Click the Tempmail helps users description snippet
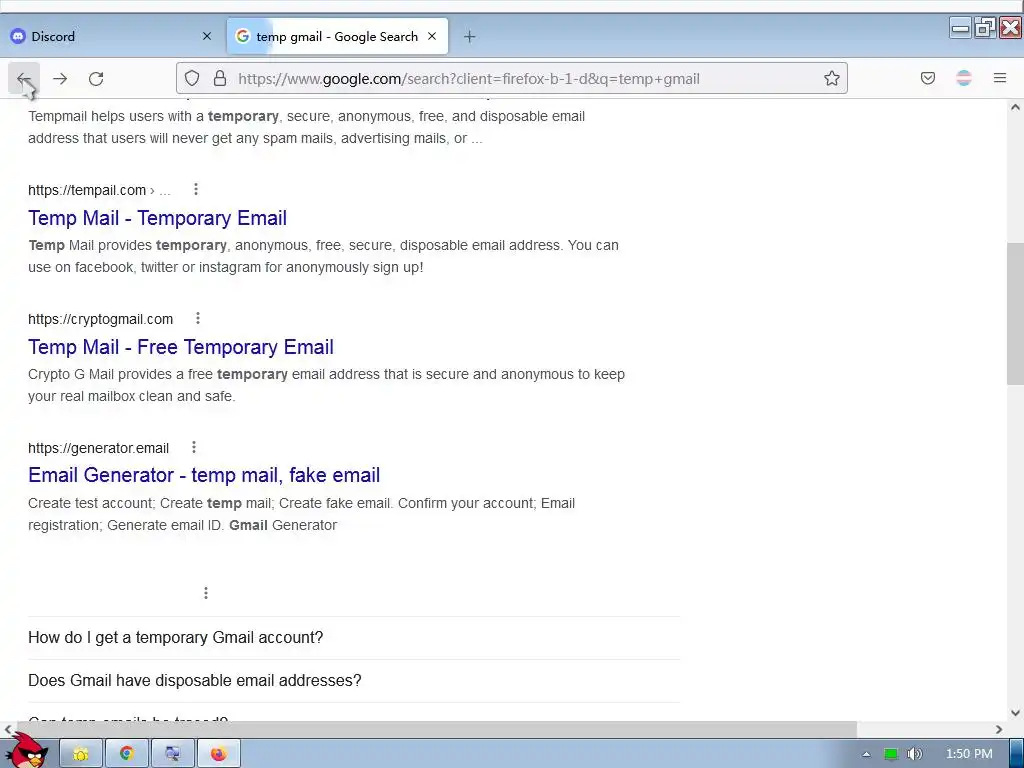Viewport: 1024px width, 768px height. 306,127
